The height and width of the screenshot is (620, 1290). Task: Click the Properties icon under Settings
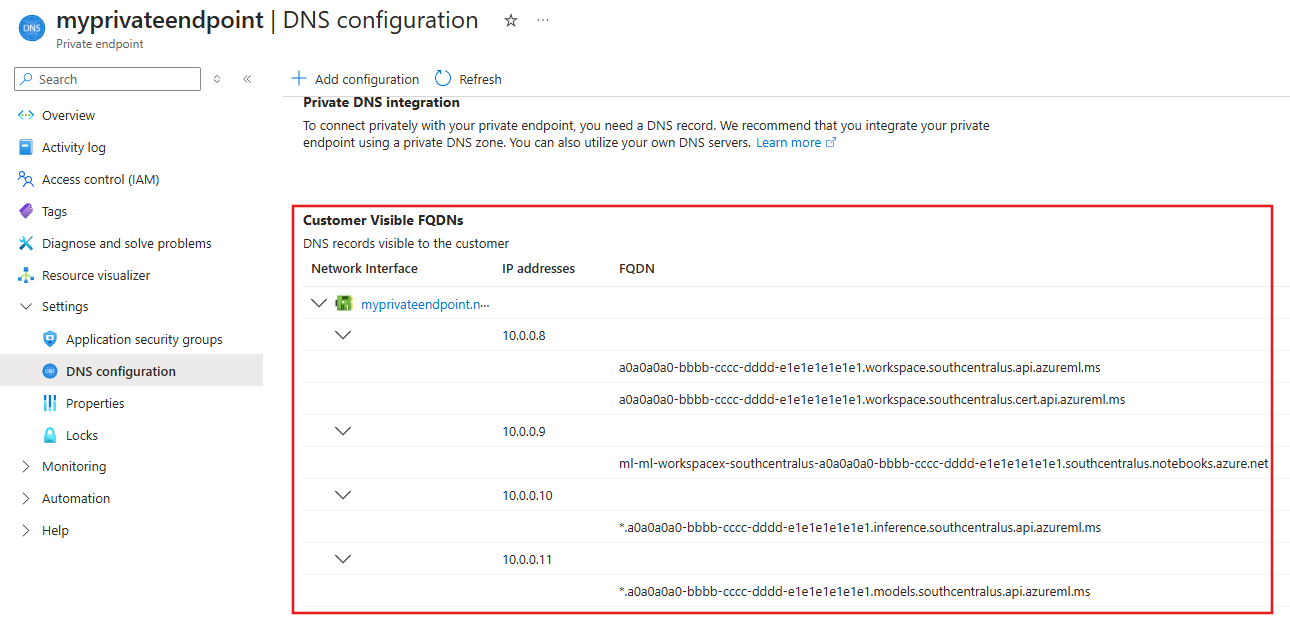[50, 402]
